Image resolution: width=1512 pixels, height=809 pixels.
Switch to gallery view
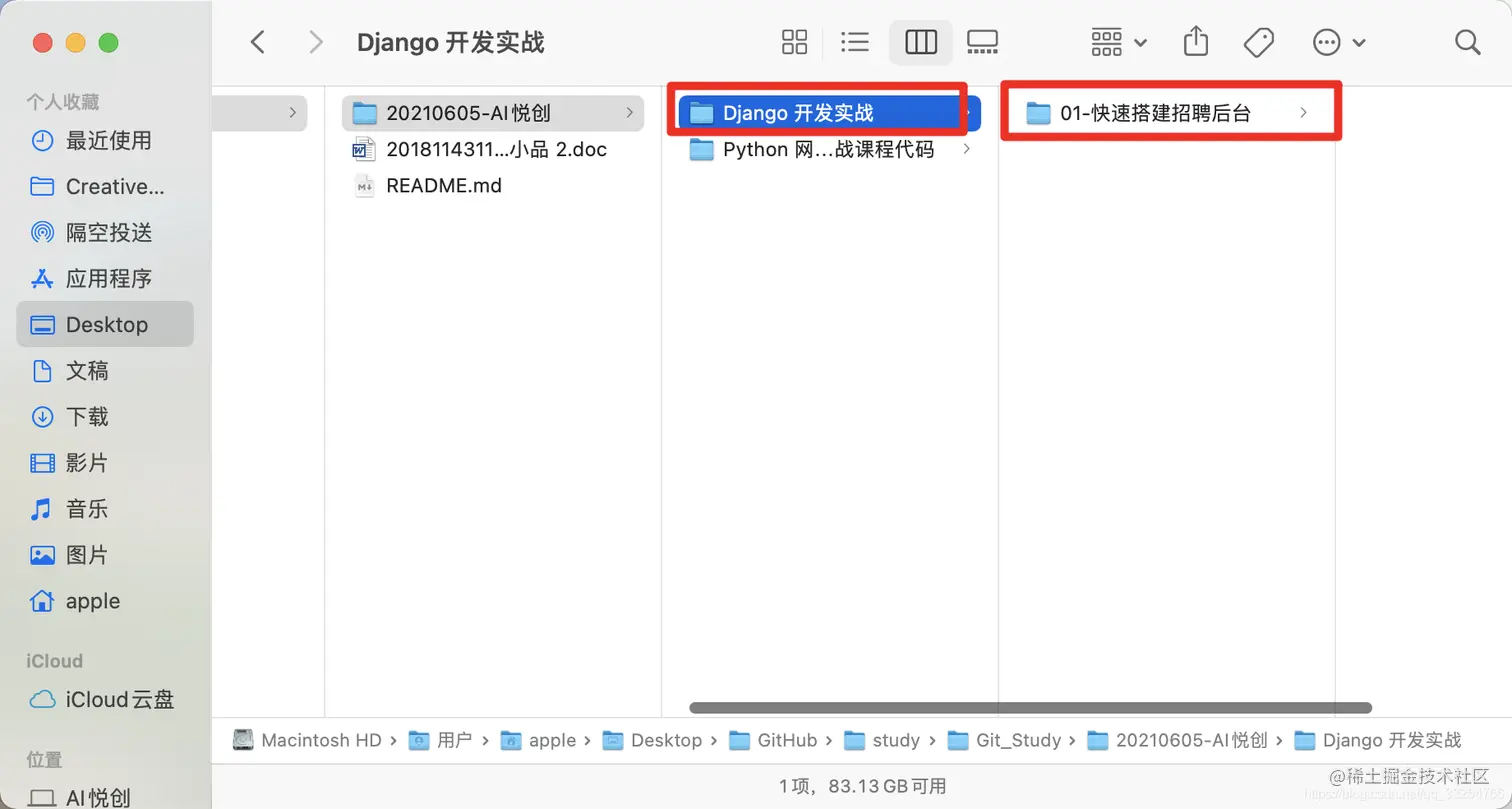(x=982, y=42)
